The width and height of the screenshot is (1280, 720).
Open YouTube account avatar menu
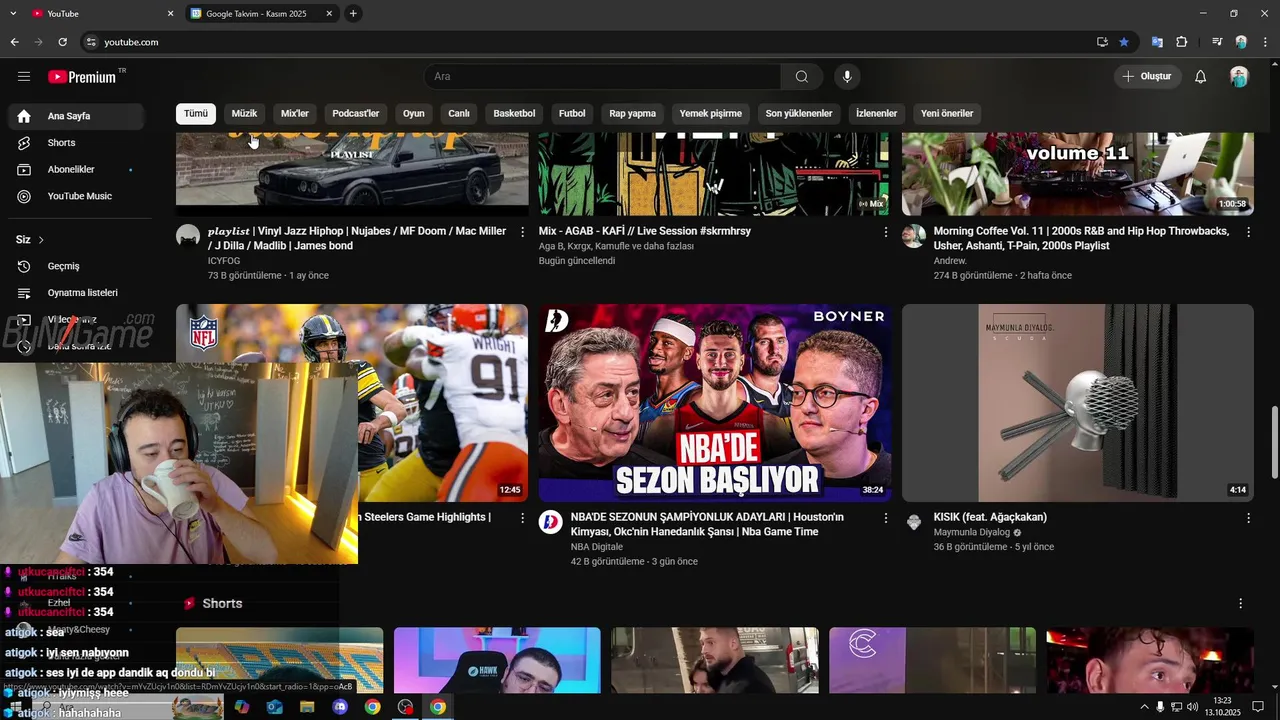tap(1239, 76)
